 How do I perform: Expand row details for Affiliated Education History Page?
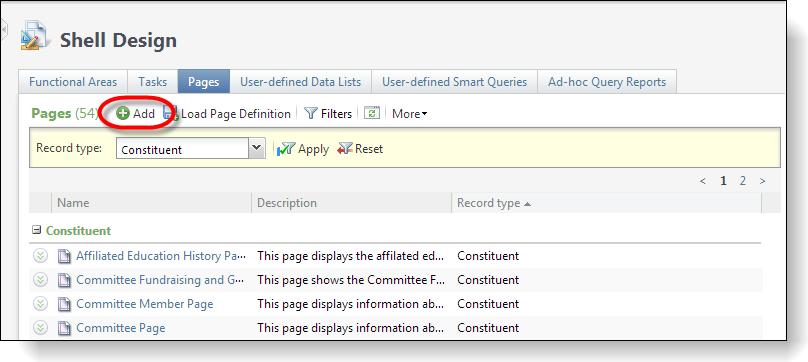coord(41,256)
